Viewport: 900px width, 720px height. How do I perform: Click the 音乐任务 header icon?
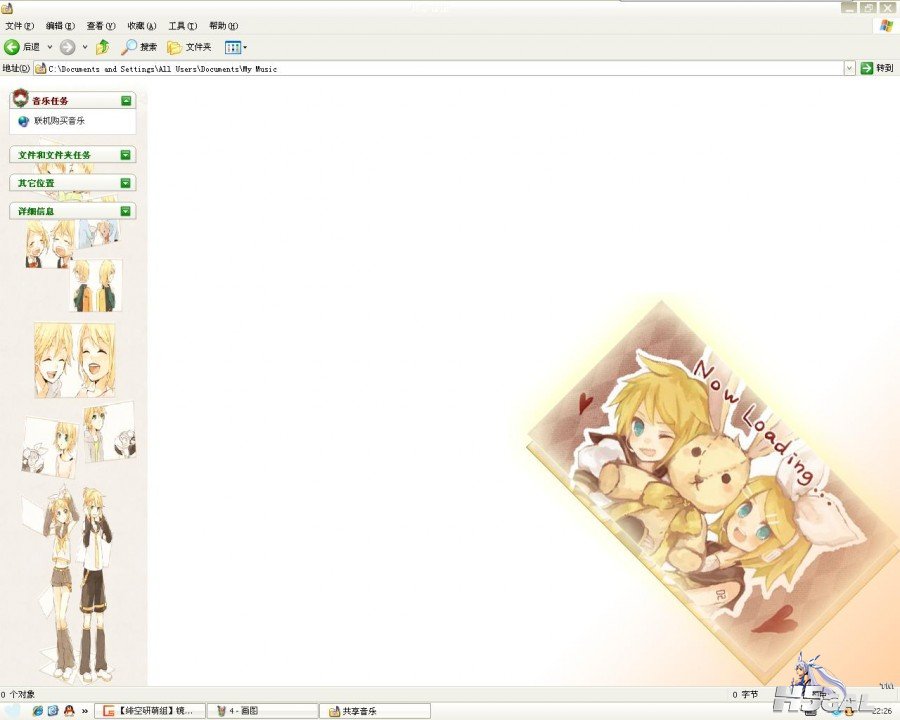click(21, 99)
